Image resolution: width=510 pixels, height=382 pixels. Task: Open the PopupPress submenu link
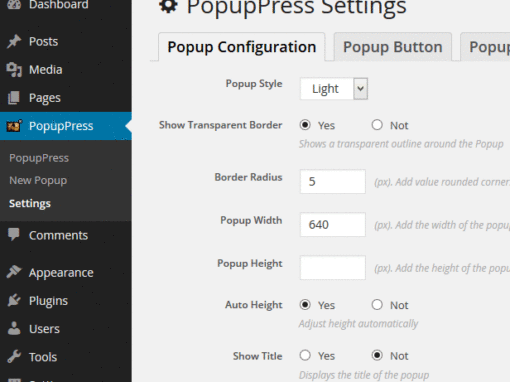[39, 158]
